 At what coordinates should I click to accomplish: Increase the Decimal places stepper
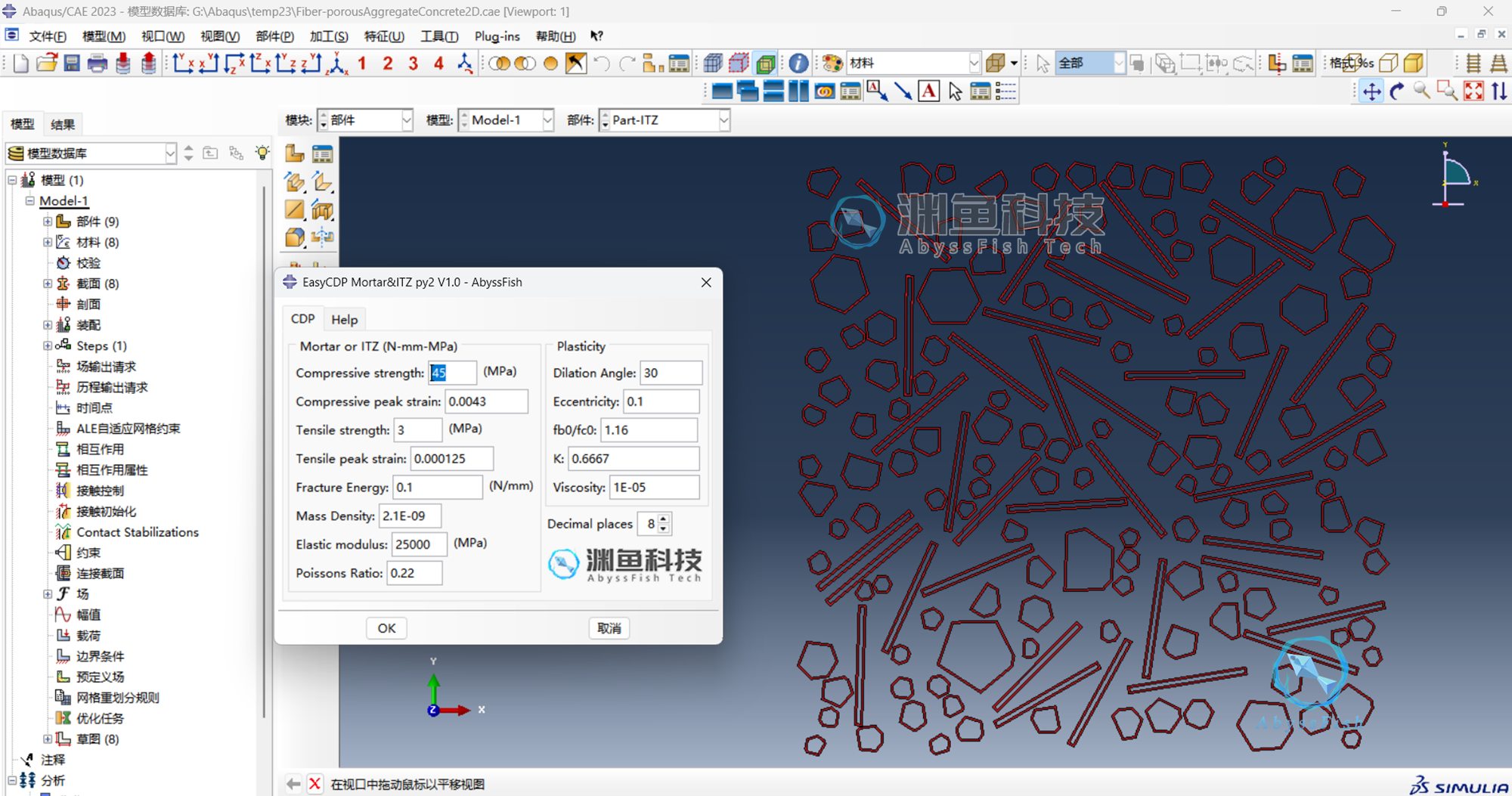[663, 519]
